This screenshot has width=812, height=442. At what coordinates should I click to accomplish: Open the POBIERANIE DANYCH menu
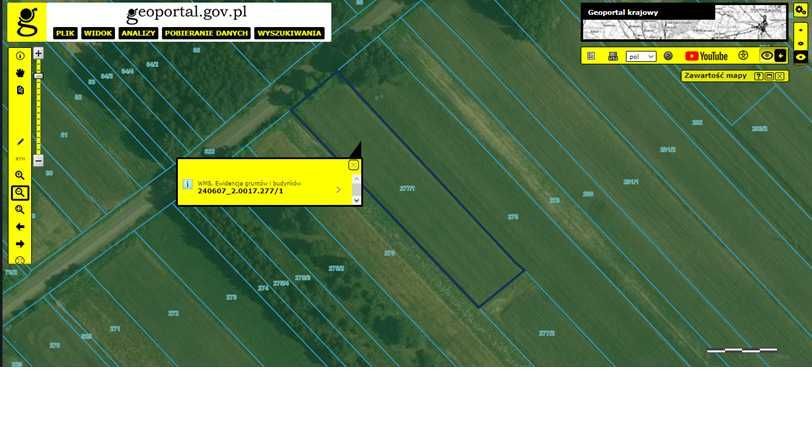click(x=206, y=33)
